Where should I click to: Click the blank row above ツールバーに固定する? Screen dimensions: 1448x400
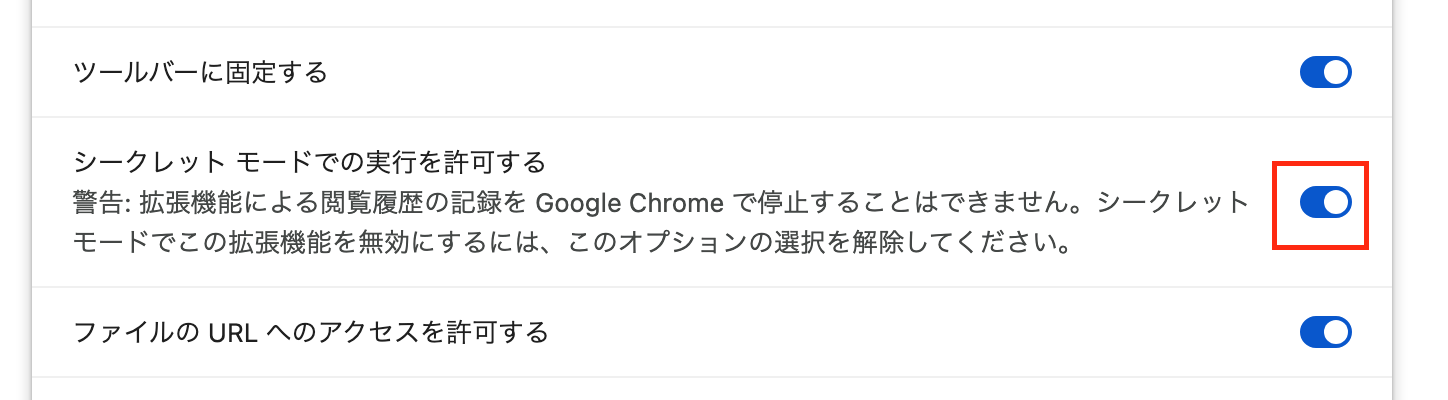pos(700,12)
